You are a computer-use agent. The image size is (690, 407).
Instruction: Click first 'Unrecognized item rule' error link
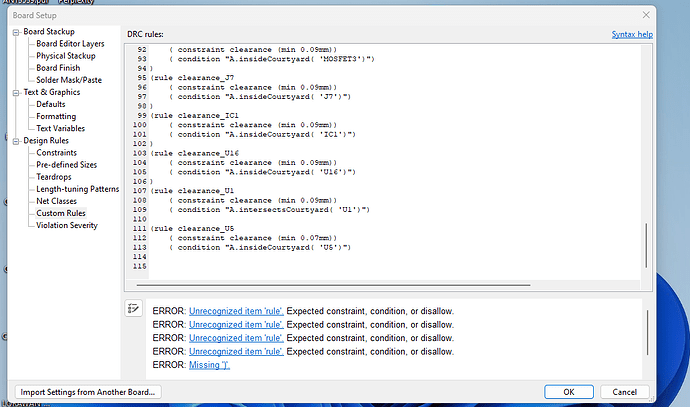click(236, 311)
